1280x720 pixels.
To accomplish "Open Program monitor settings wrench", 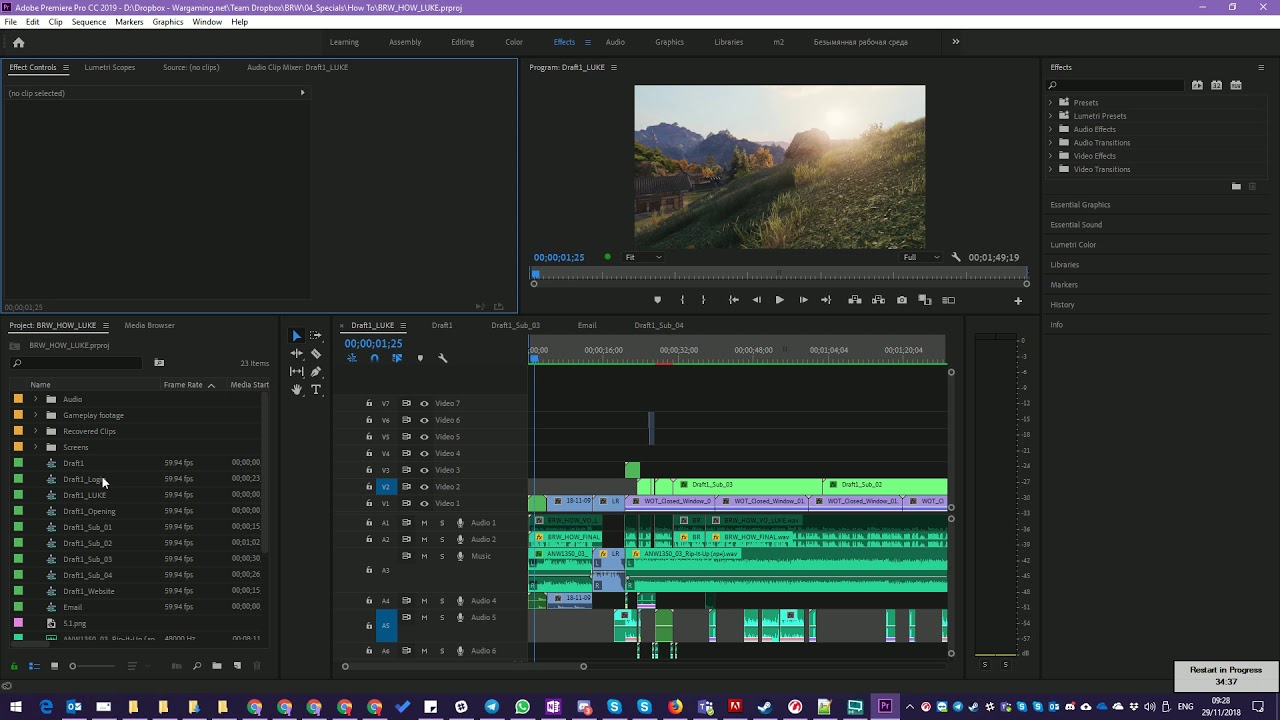I will [x=956, y=257].
